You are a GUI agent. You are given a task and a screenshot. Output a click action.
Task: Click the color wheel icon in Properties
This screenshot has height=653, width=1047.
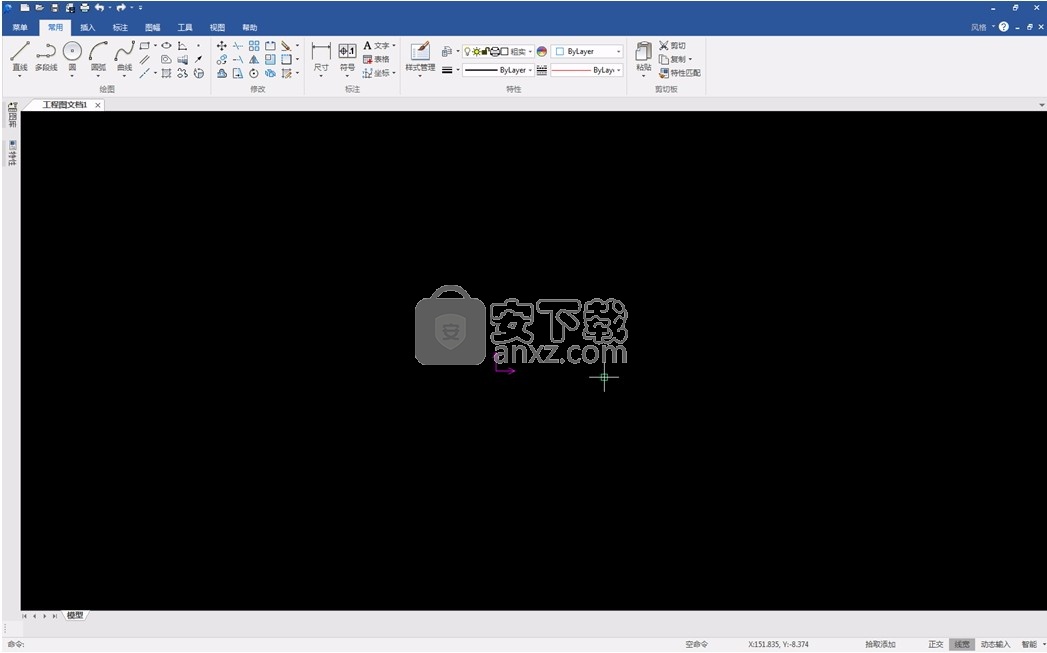click(x=542, y=51)
